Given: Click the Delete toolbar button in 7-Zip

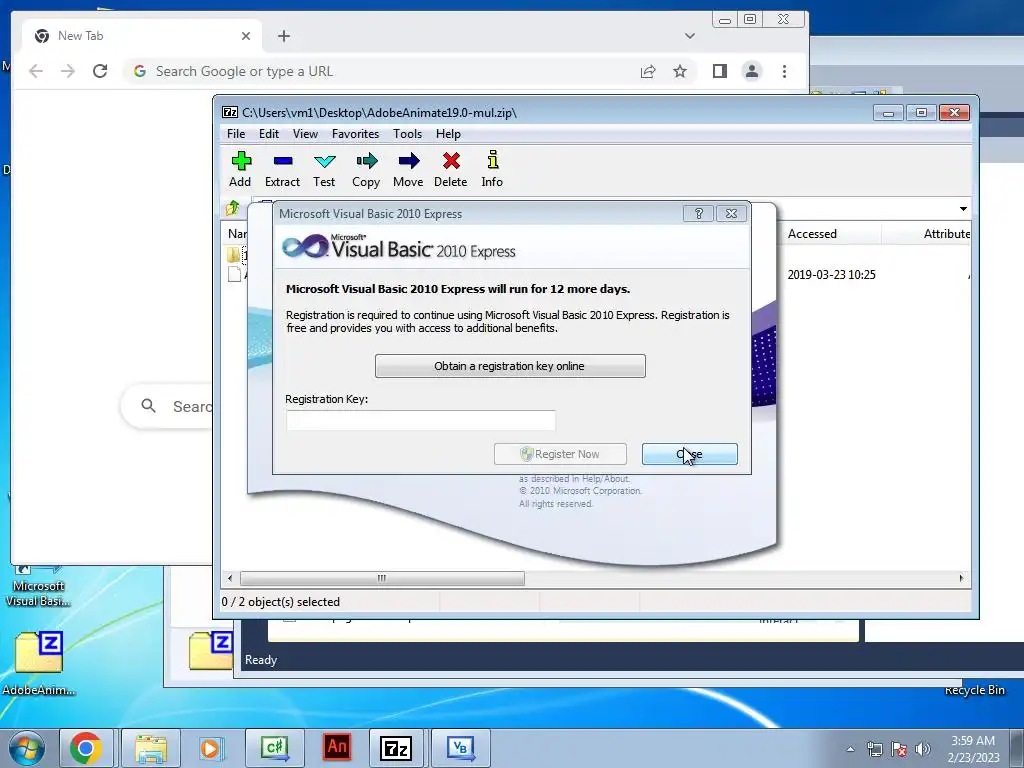Looking at the screenshot, I should click(451, 169).
